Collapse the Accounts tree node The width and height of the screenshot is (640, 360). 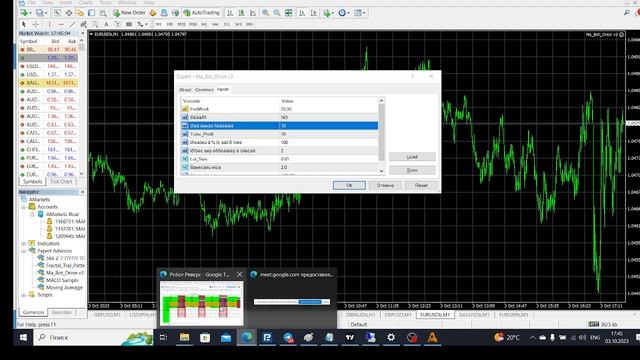pyautogui.click(x=24, y=207)
